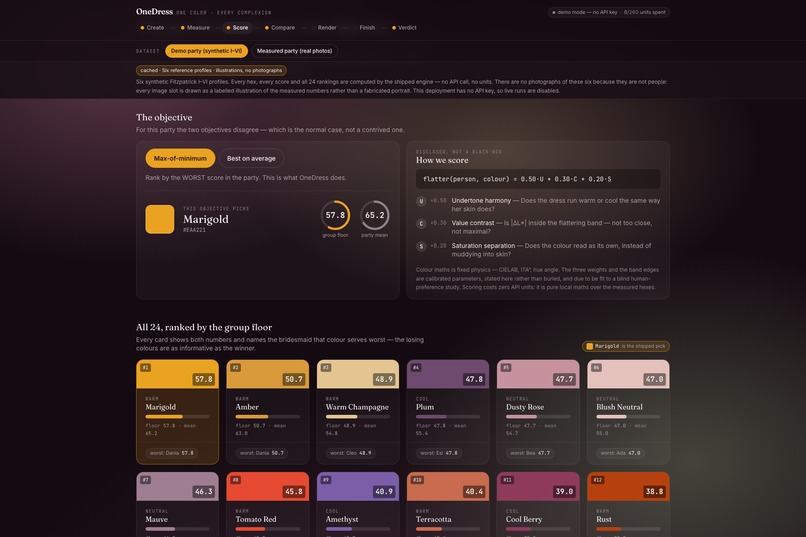Click the Tomato Red header swatch
This screenshot has width=806, height=537.
(268, 486)
